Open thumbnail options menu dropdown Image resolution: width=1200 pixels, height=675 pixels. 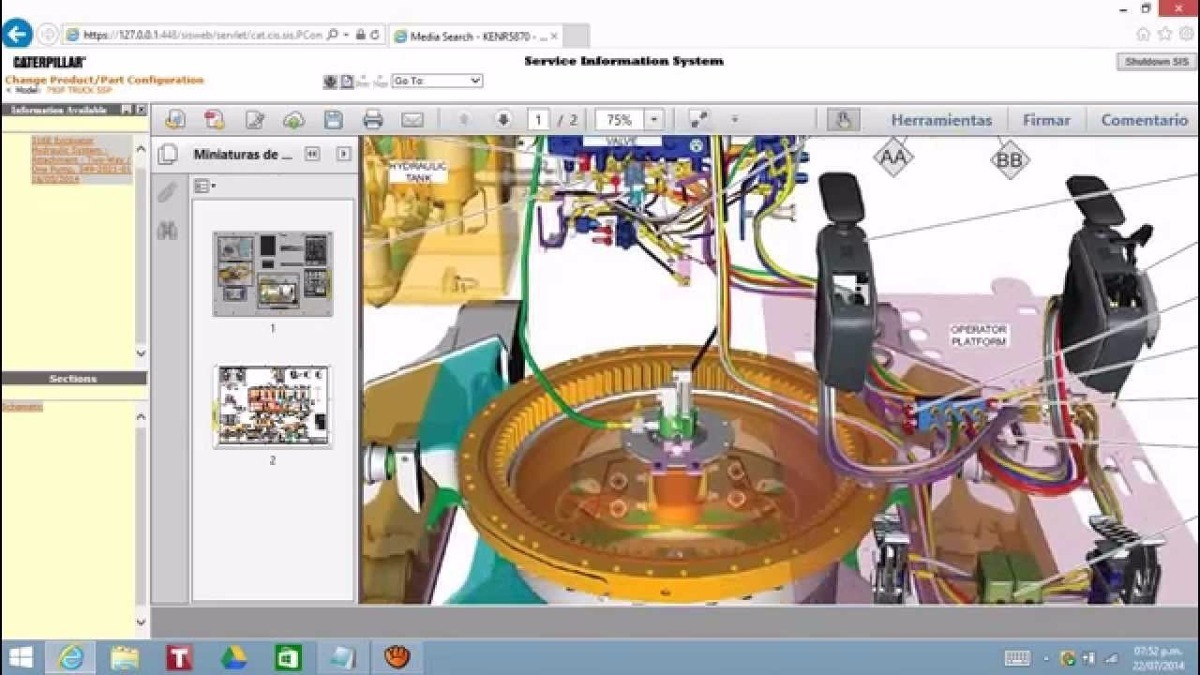205,186
